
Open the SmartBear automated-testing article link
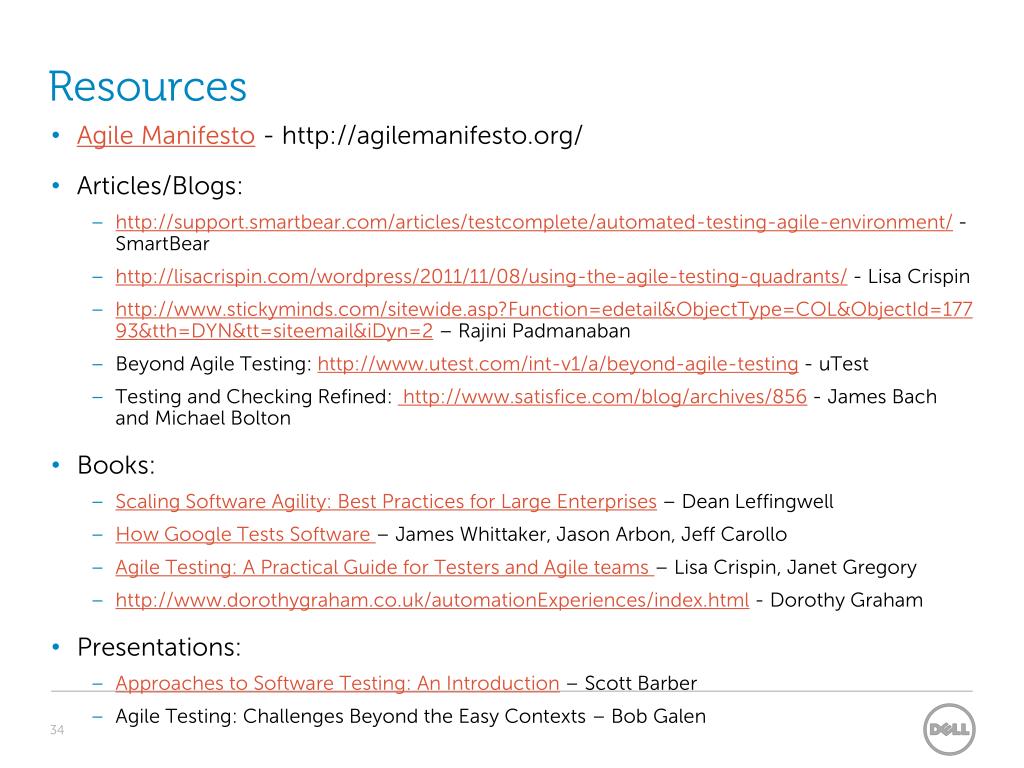(x=534, y=222)
